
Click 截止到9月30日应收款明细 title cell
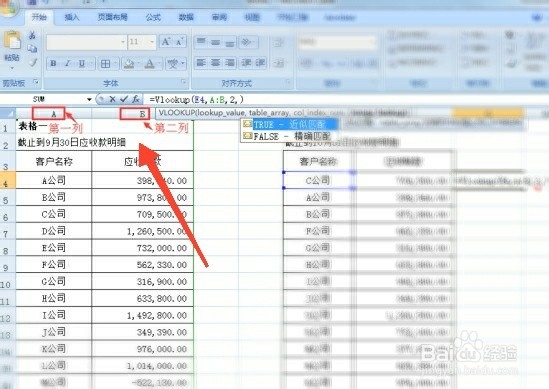pos(72,142)
